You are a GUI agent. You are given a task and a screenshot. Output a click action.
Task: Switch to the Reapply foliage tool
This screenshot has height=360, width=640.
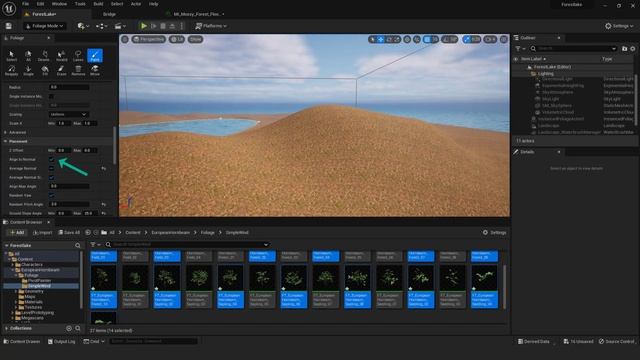click(x=11, y=70)
